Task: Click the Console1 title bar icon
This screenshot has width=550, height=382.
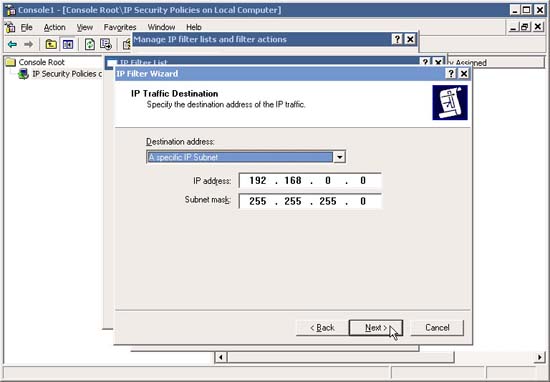Action: point(11,10)
